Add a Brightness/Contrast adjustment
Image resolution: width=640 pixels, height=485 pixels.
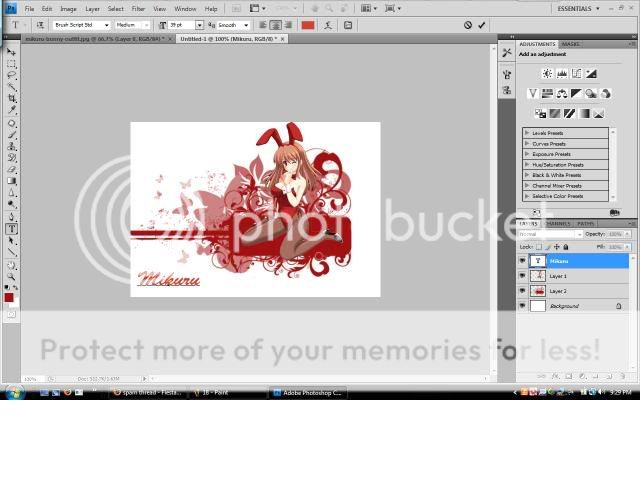pyautogui.click(x=547, y=73)
